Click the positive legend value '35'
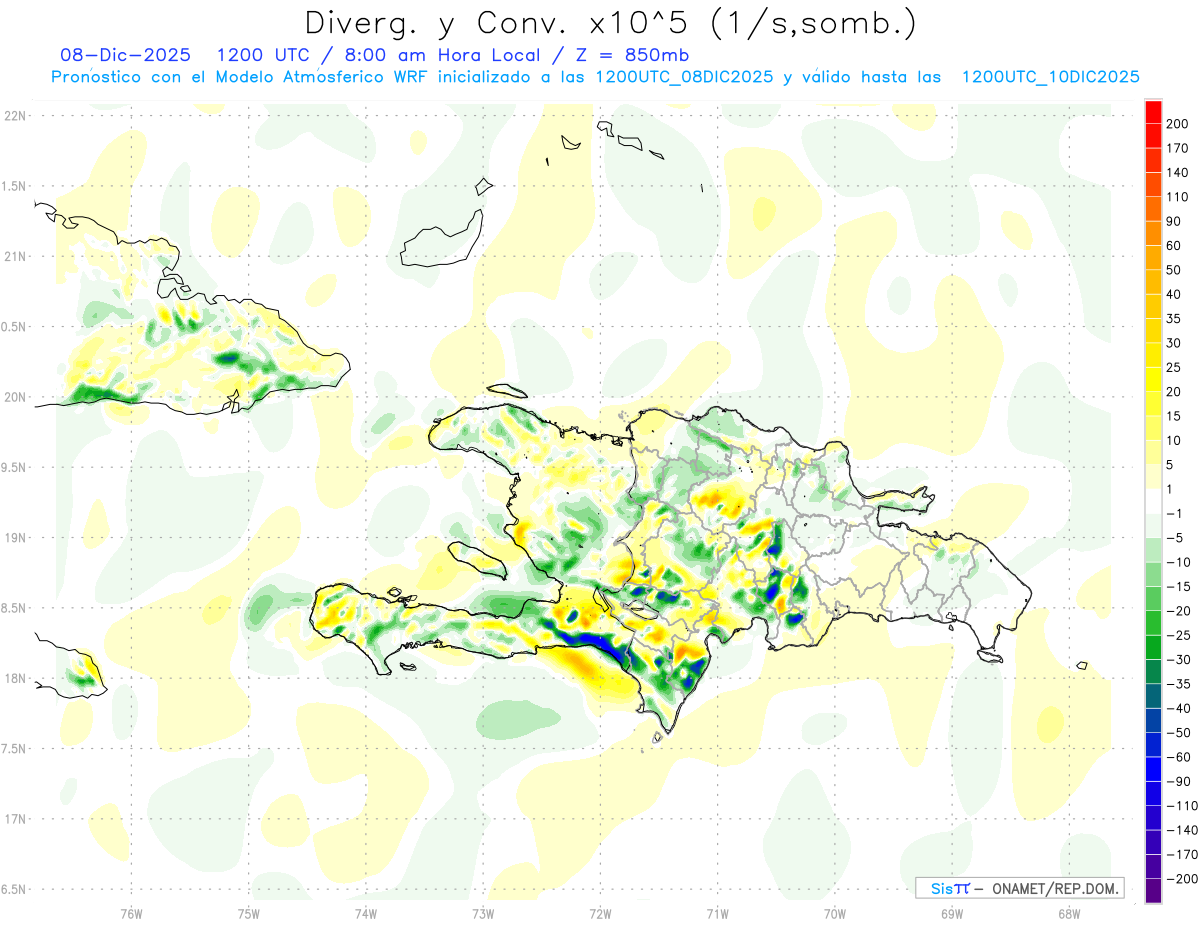The height and width of the screenshot is (927, 1200). coord(1175,319)
